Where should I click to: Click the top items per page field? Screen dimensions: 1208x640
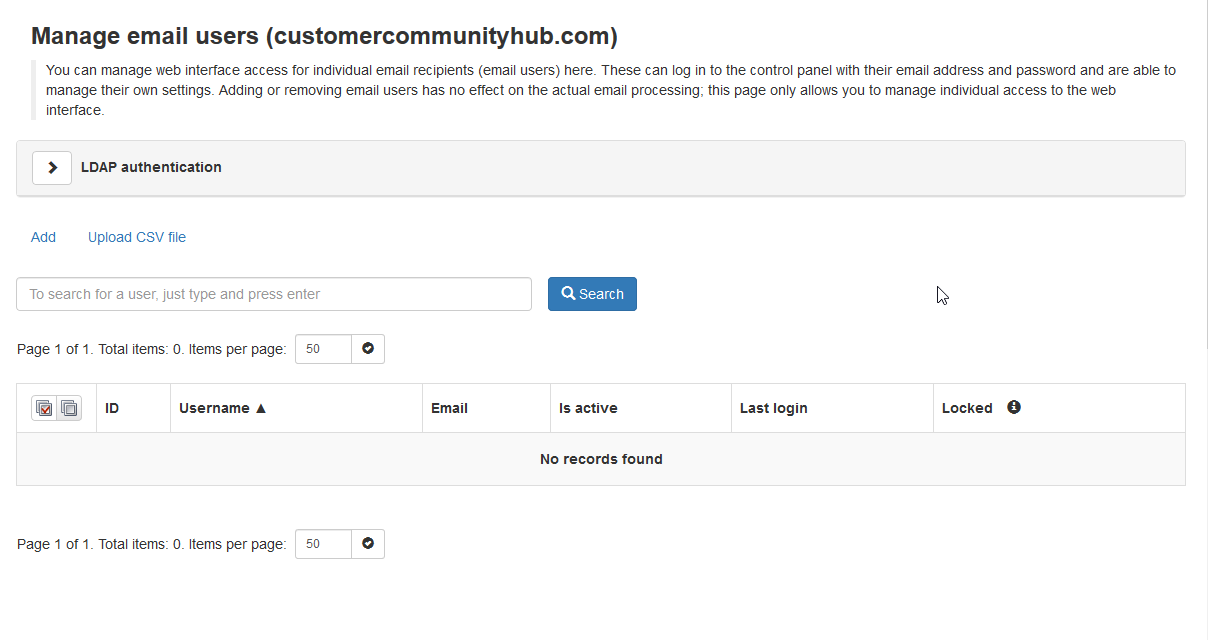pyautogui.click(x=323, y=349)
